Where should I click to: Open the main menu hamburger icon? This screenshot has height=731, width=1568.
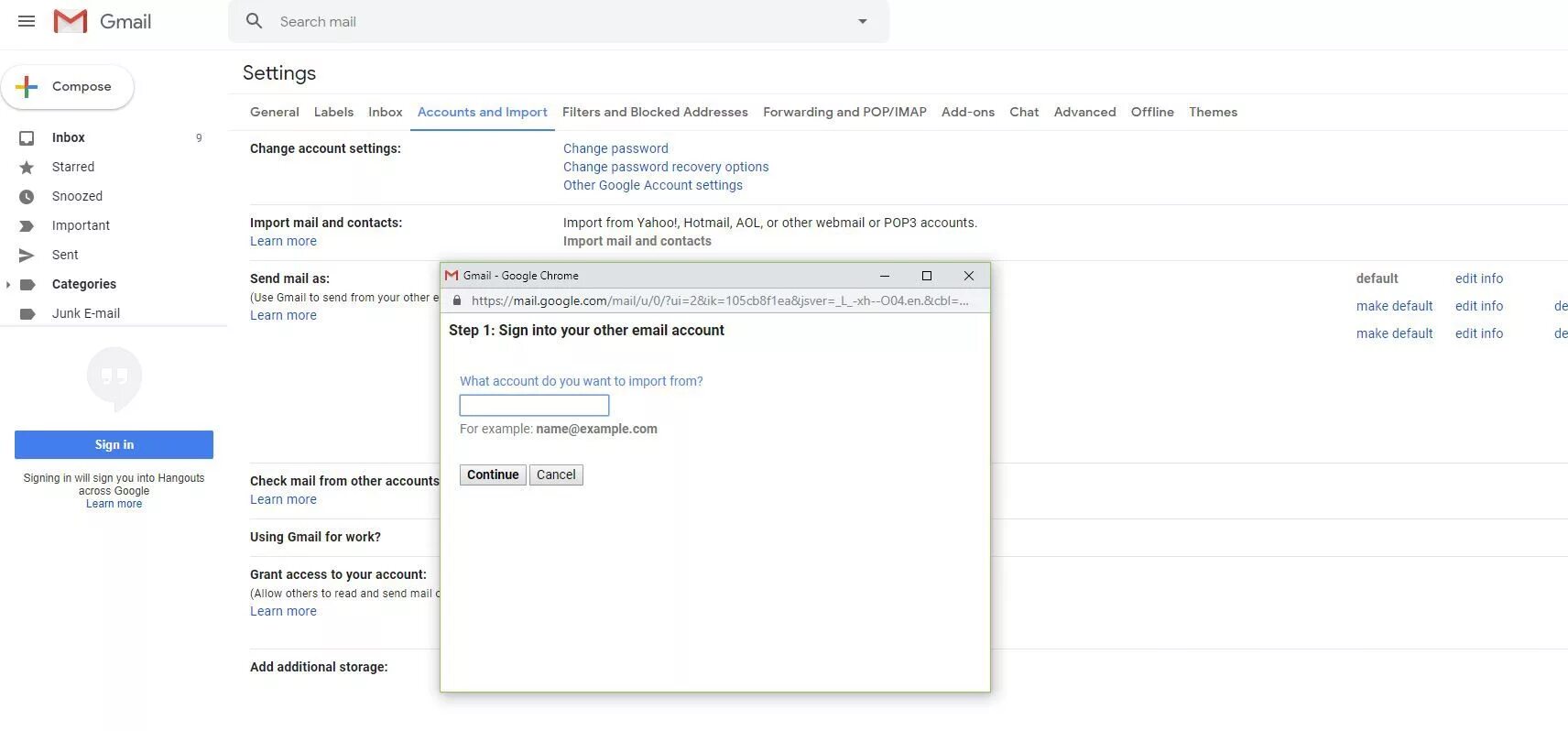click(27, 21)
